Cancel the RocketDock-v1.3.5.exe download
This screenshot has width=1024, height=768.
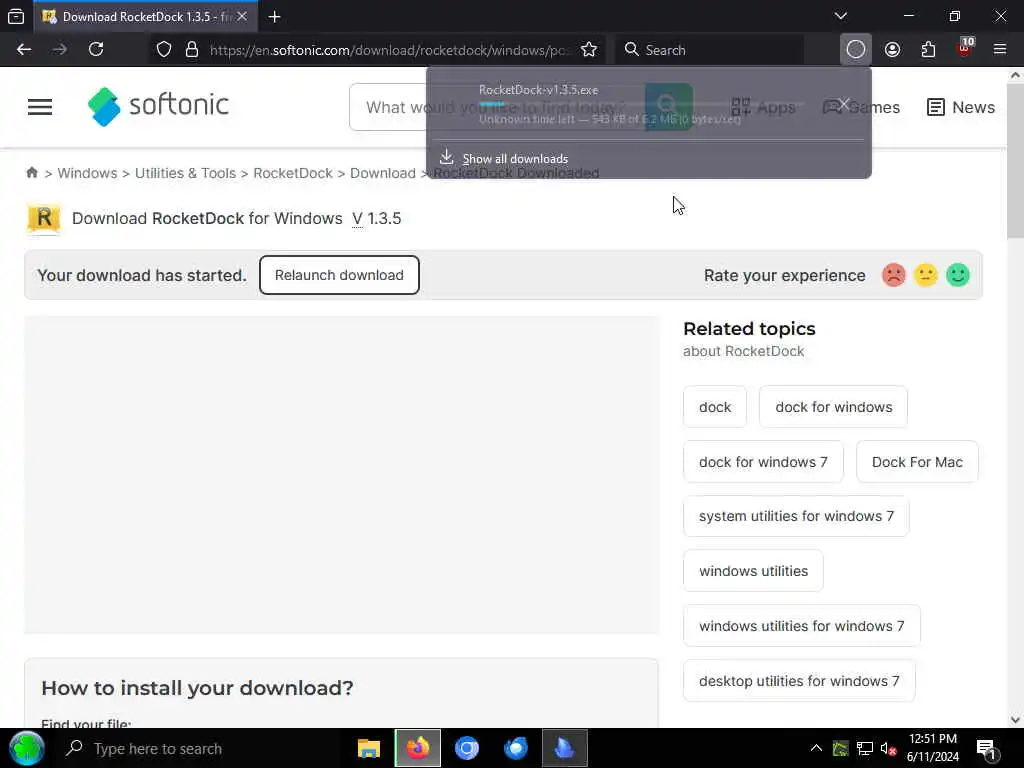(844, 104)
